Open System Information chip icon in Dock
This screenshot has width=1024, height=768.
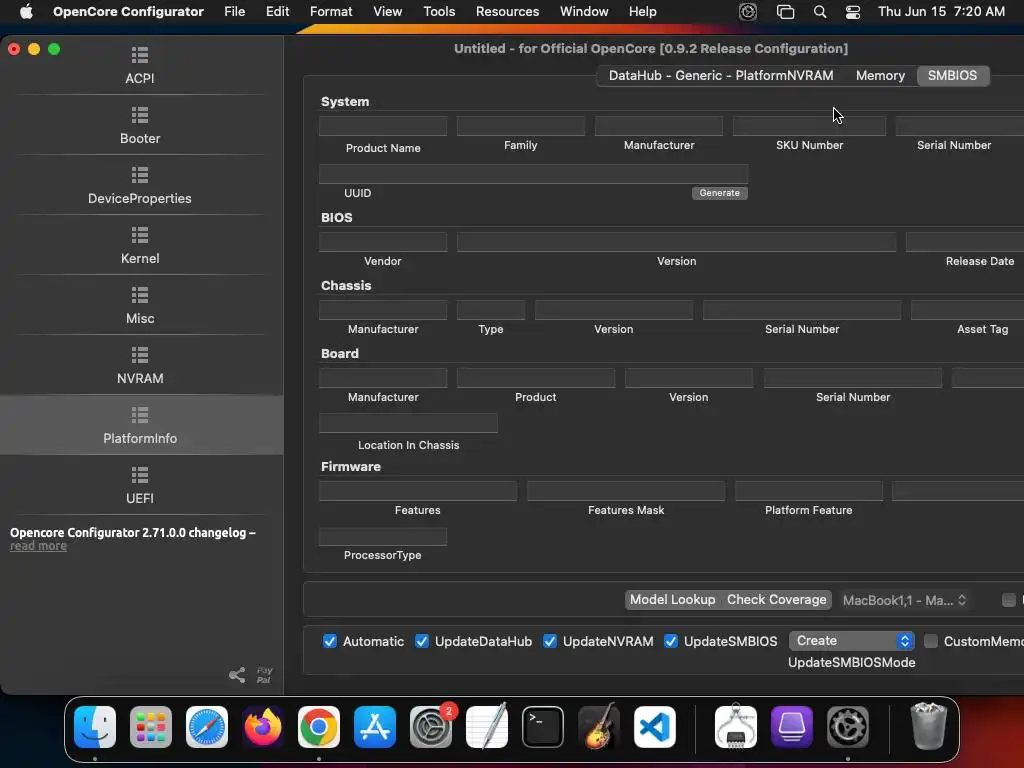coord(736,726)
